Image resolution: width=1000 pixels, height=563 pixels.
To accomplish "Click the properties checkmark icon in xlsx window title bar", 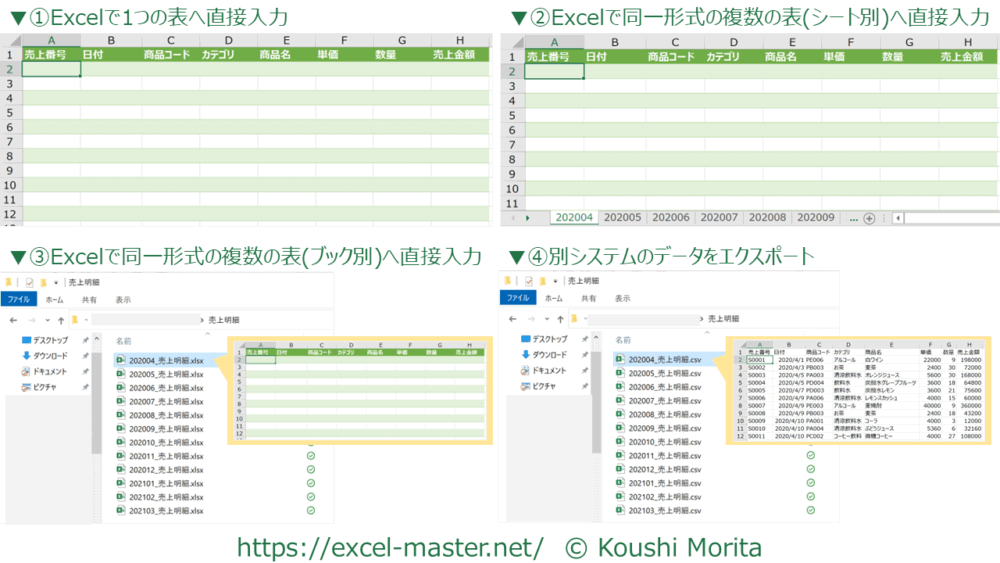I will pos(30,283).
